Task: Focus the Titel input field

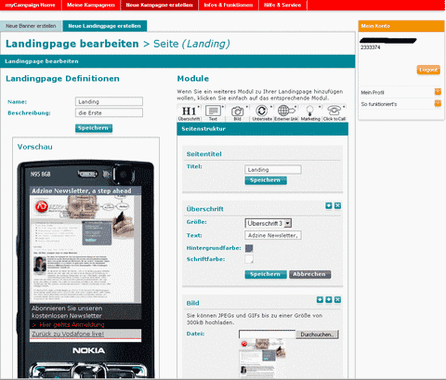Action: (x=273, y=169)
